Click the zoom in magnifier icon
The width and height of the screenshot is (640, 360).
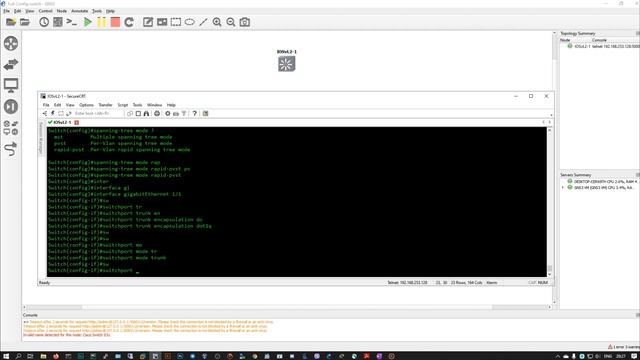[217, 22]
